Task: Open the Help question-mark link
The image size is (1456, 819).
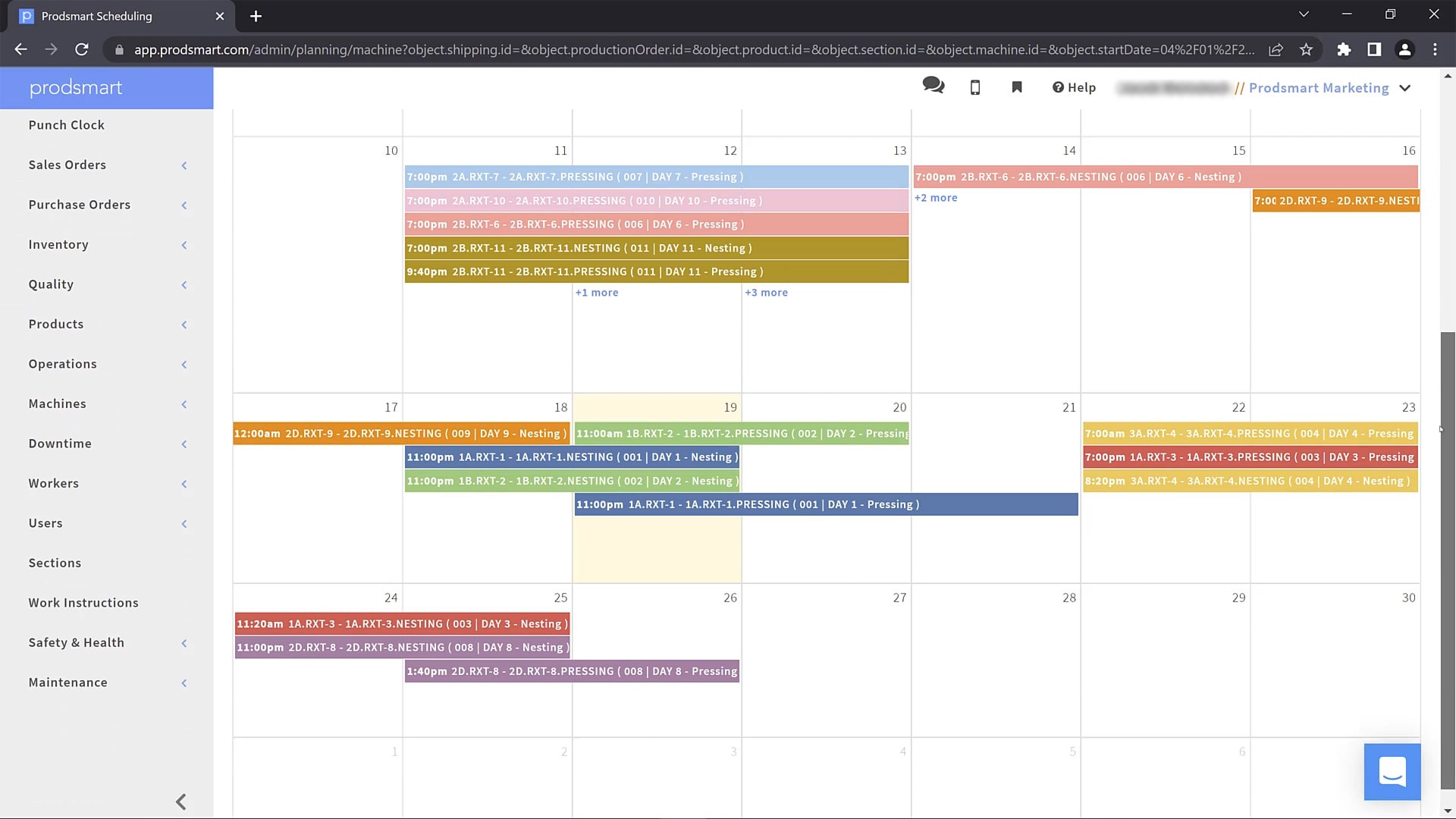Action: 1074,87
